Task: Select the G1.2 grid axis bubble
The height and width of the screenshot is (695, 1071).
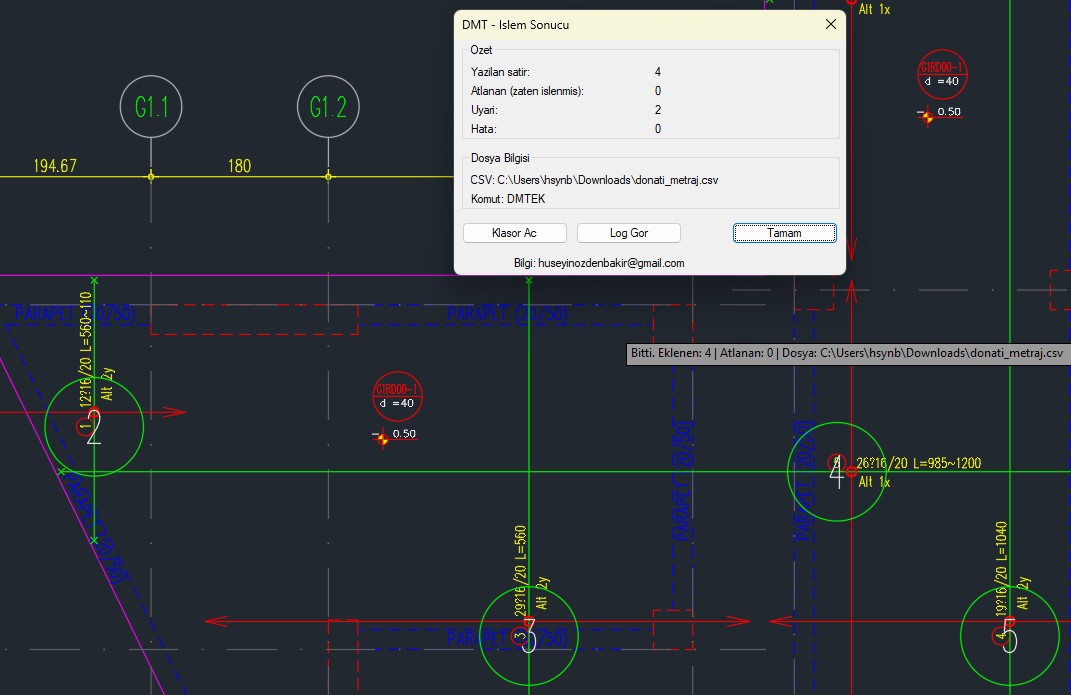Action: click(x=328, y=107)
